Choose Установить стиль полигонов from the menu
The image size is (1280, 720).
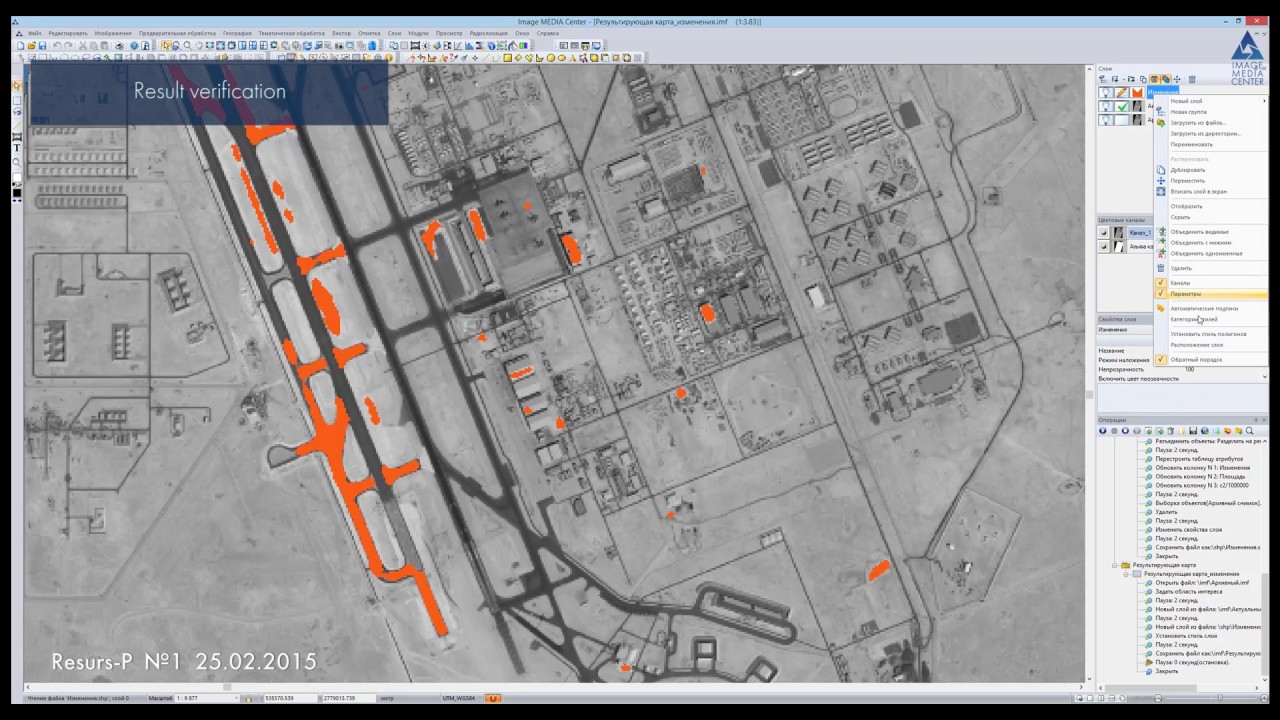point(1210,334)
